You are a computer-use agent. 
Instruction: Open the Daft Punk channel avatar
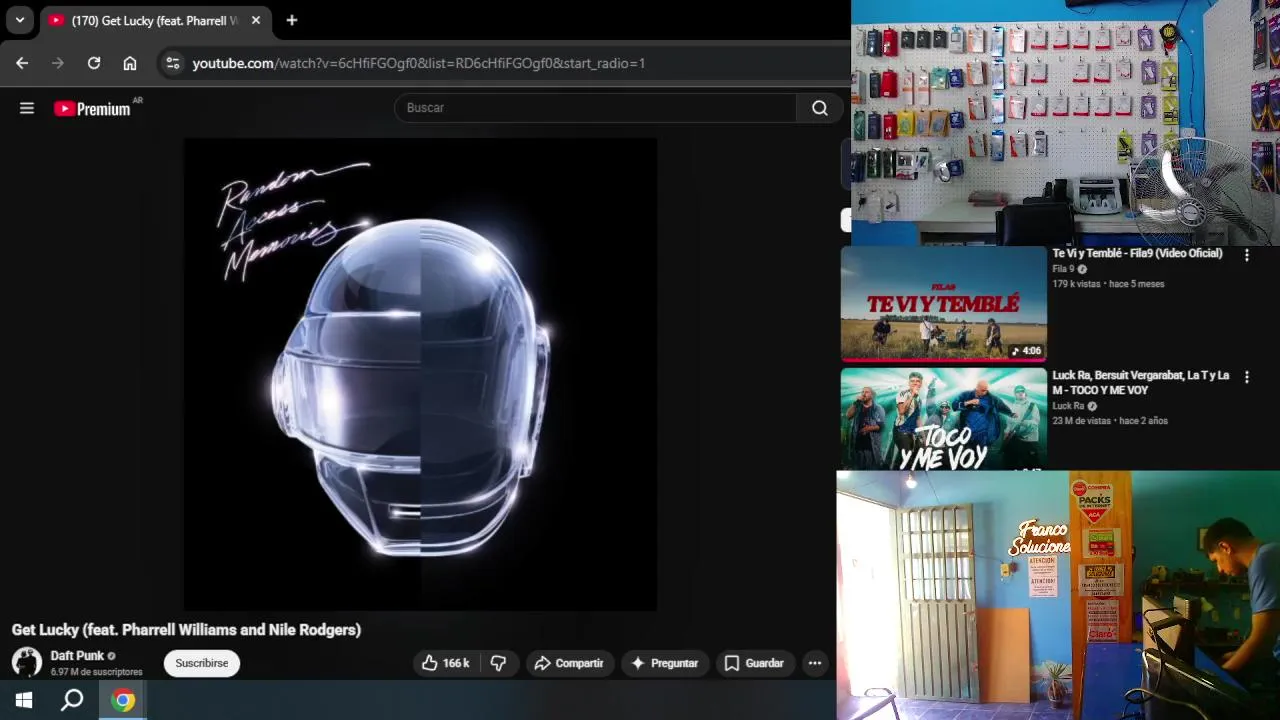[27, 662]
